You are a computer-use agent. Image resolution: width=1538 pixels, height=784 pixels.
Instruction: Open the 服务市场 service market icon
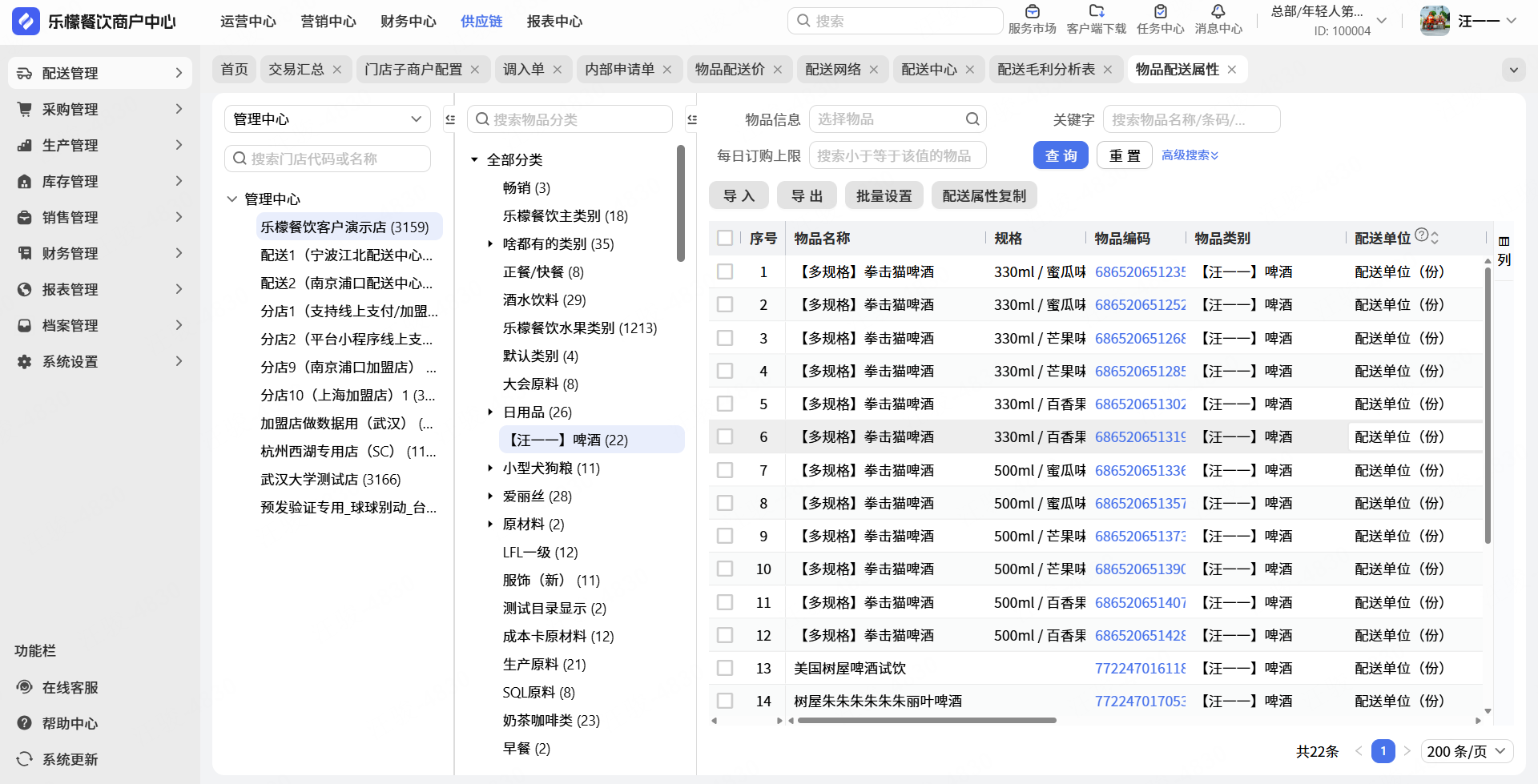pyautogui.click(x=1032, y=12)
